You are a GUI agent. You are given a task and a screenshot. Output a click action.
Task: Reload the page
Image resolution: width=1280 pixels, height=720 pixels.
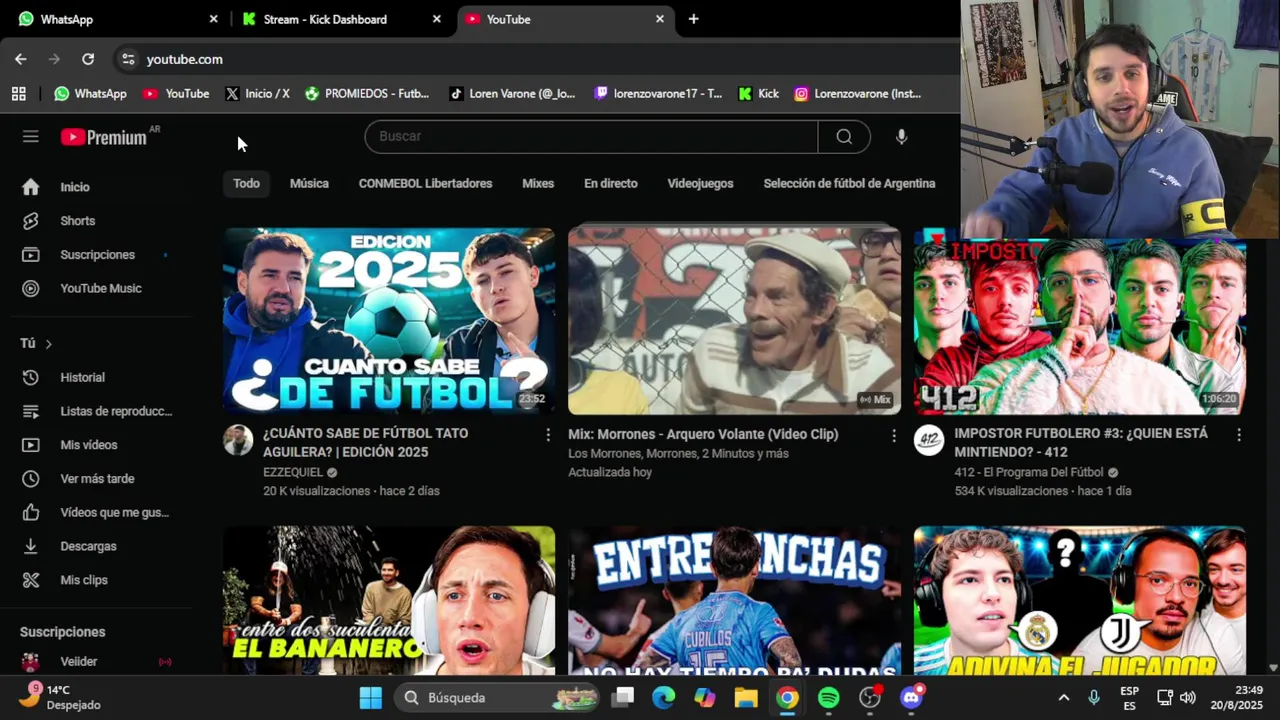[x=88, y=59]
